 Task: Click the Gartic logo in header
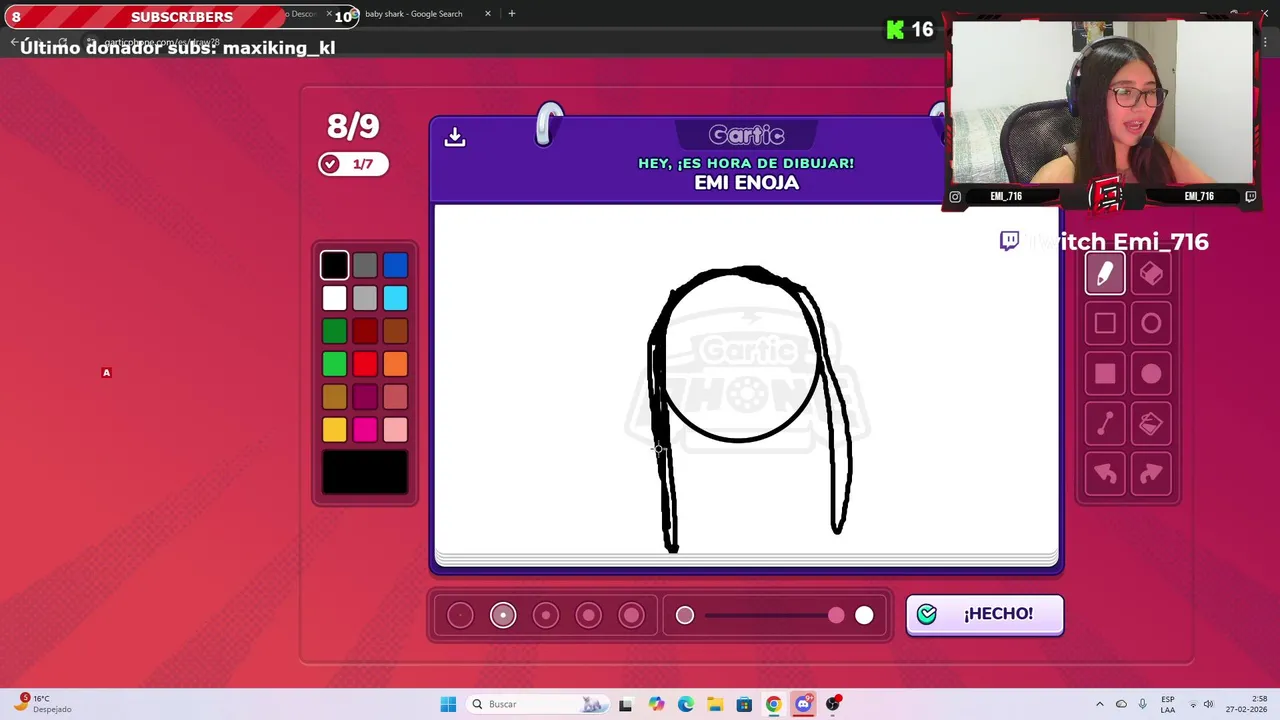point(747,135)
